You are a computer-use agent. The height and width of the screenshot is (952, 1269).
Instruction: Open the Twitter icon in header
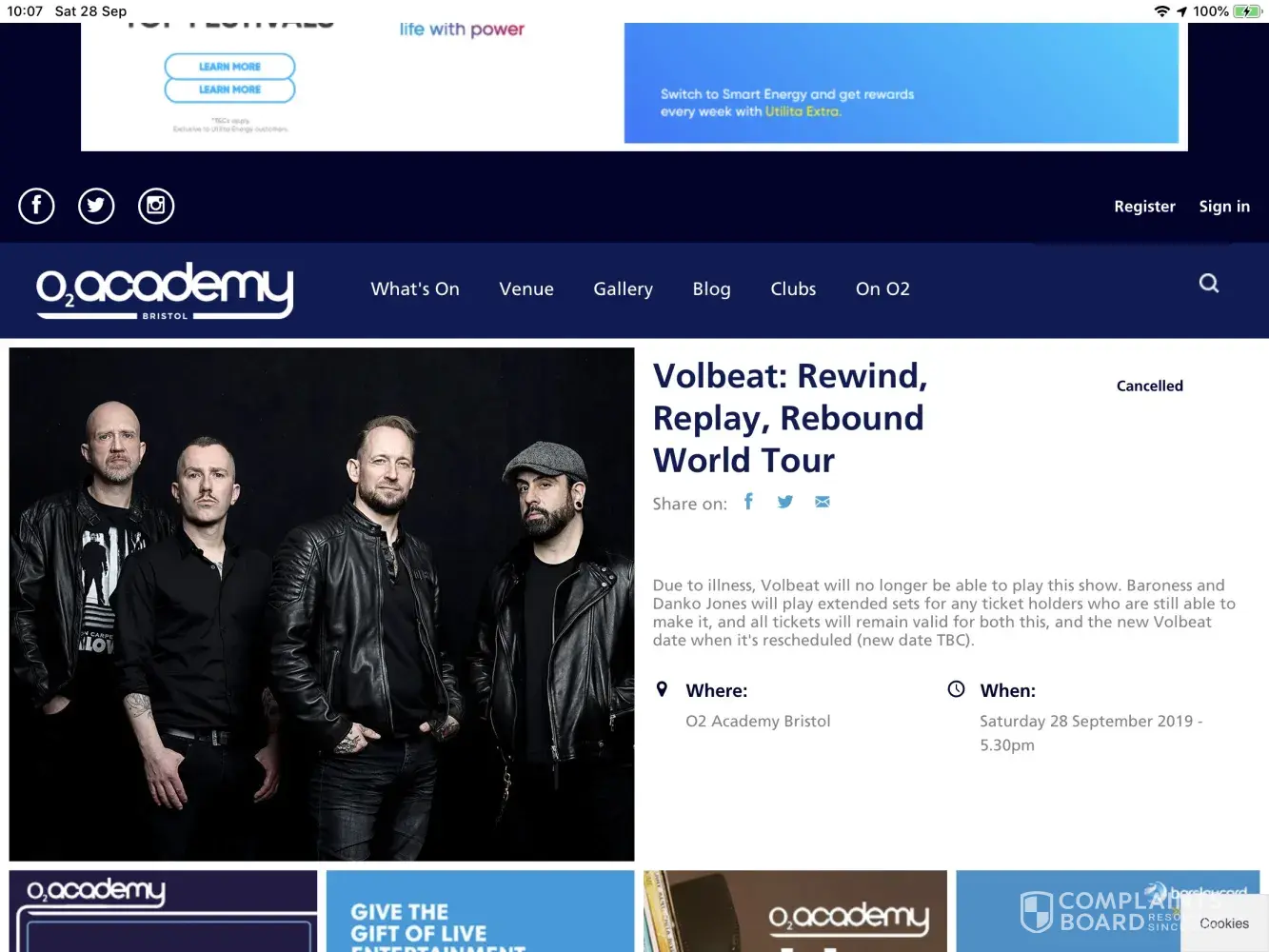click(x=96, y=206)
